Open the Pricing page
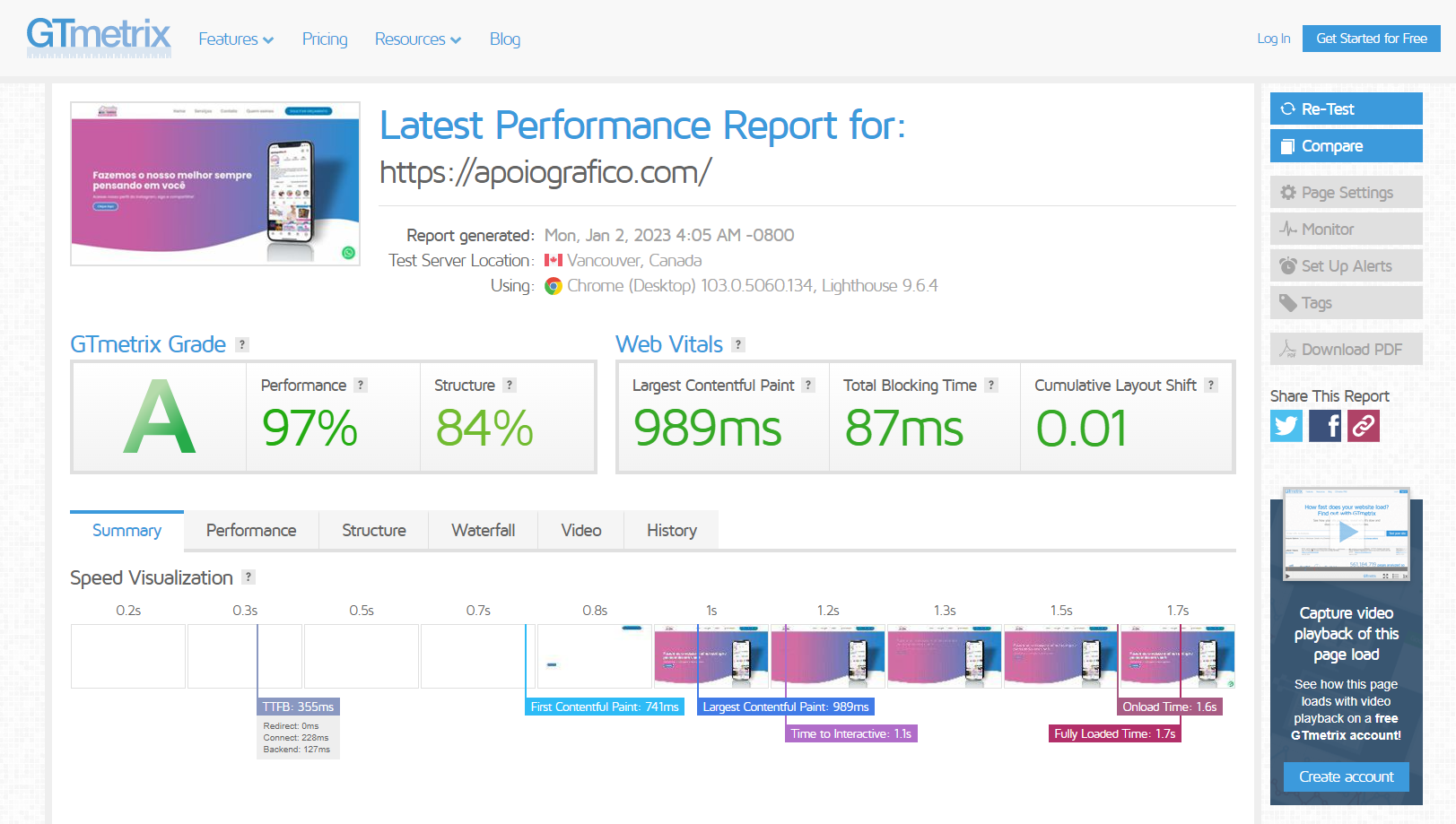The height and width of the screenshot is (824, 1456). (x=325, y=39)
